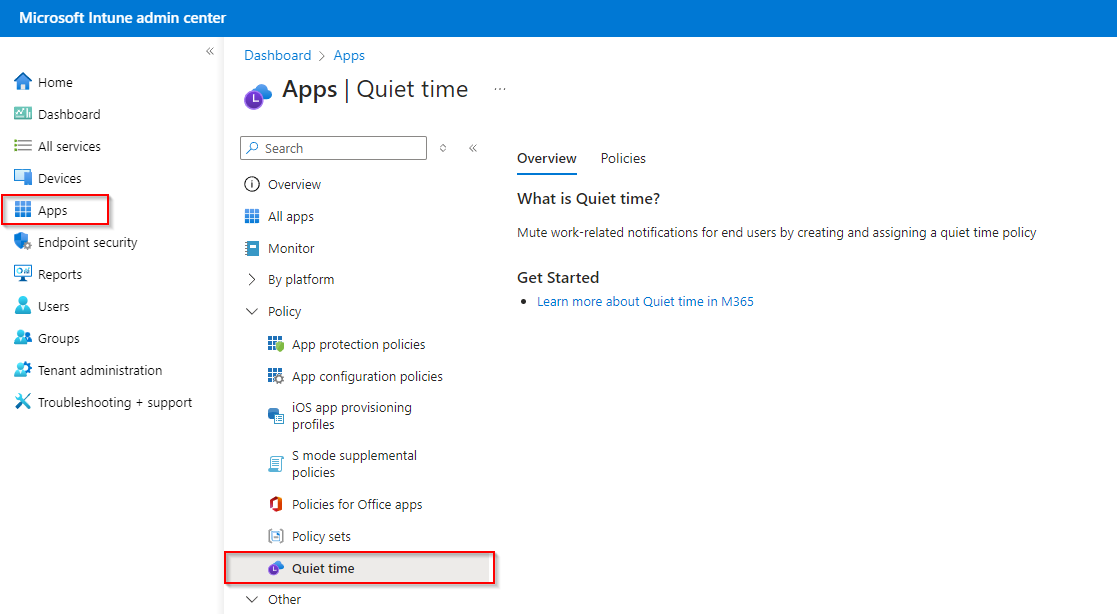Collapse the Other section chevron
This screenshot has height=614, width=1117.
coord(252,600)
